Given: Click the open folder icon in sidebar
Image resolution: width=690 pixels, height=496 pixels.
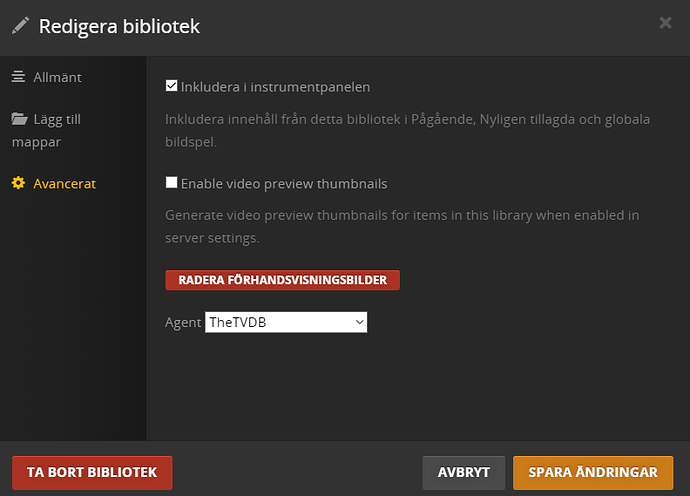Looking at the screenshot, I should click(x=19, y=119).
